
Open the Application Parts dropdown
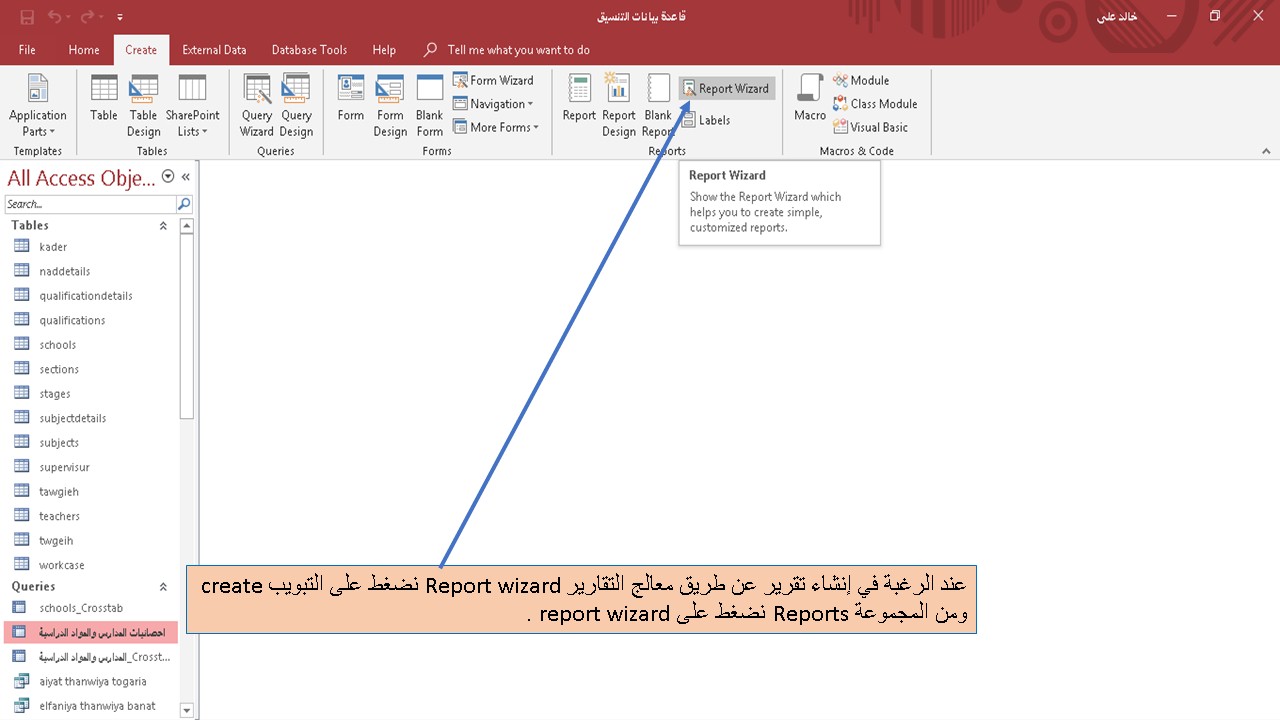pos(37,105)
